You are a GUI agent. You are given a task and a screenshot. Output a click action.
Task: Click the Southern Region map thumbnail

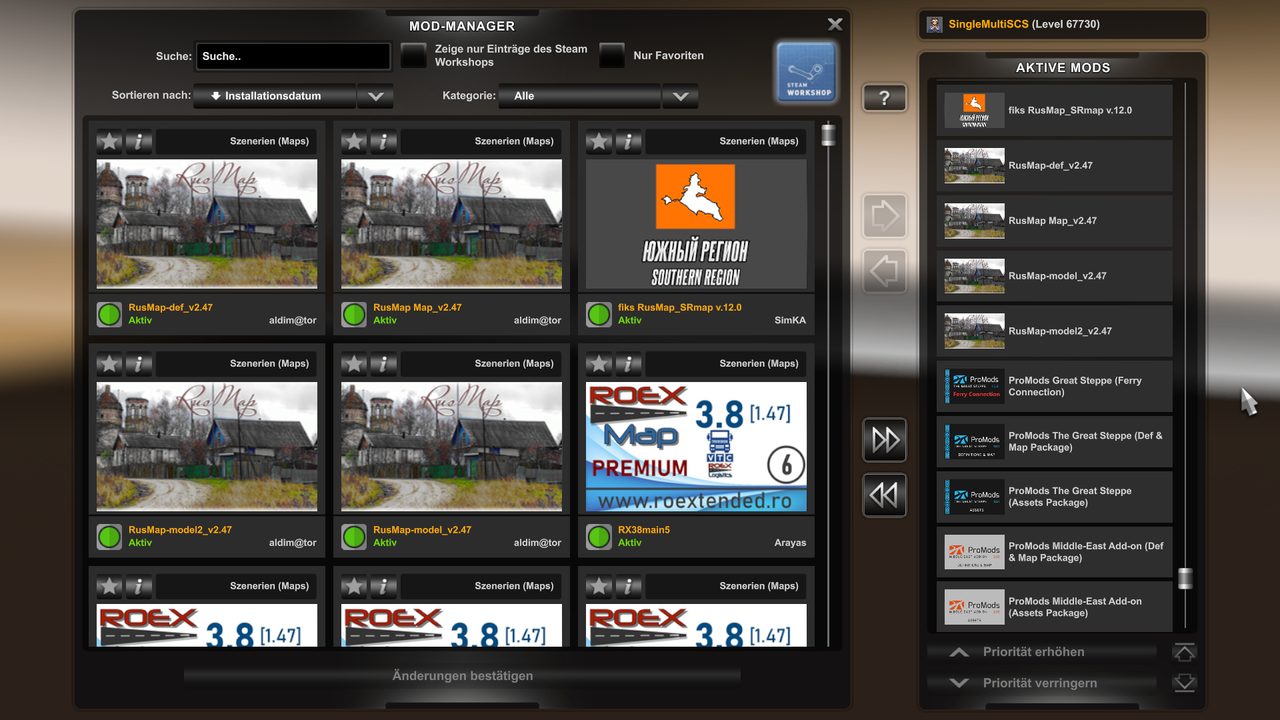(x=696, y=224)
